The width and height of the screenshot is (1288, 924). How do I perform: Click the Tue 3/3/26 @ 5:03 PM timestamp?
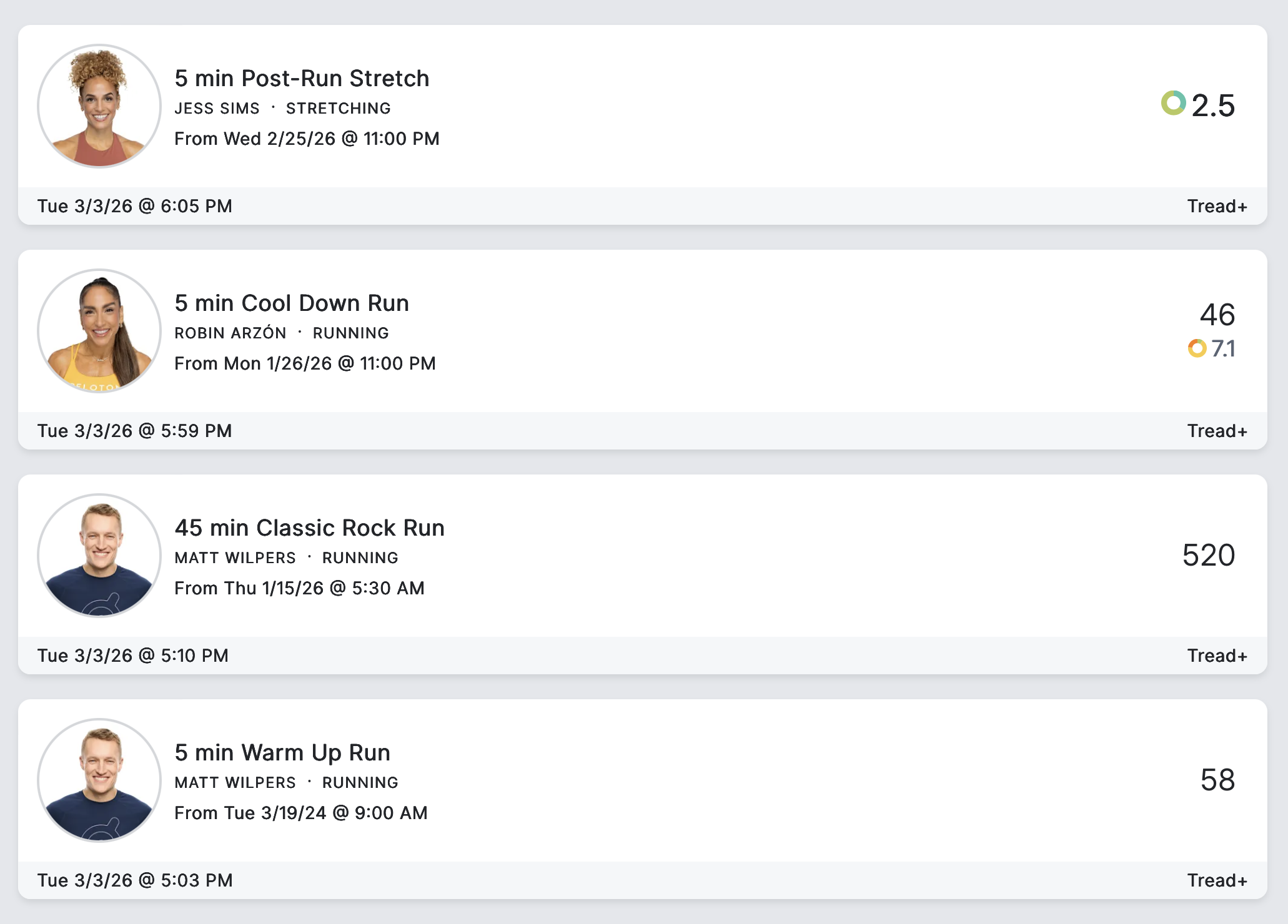coord(134,880)
